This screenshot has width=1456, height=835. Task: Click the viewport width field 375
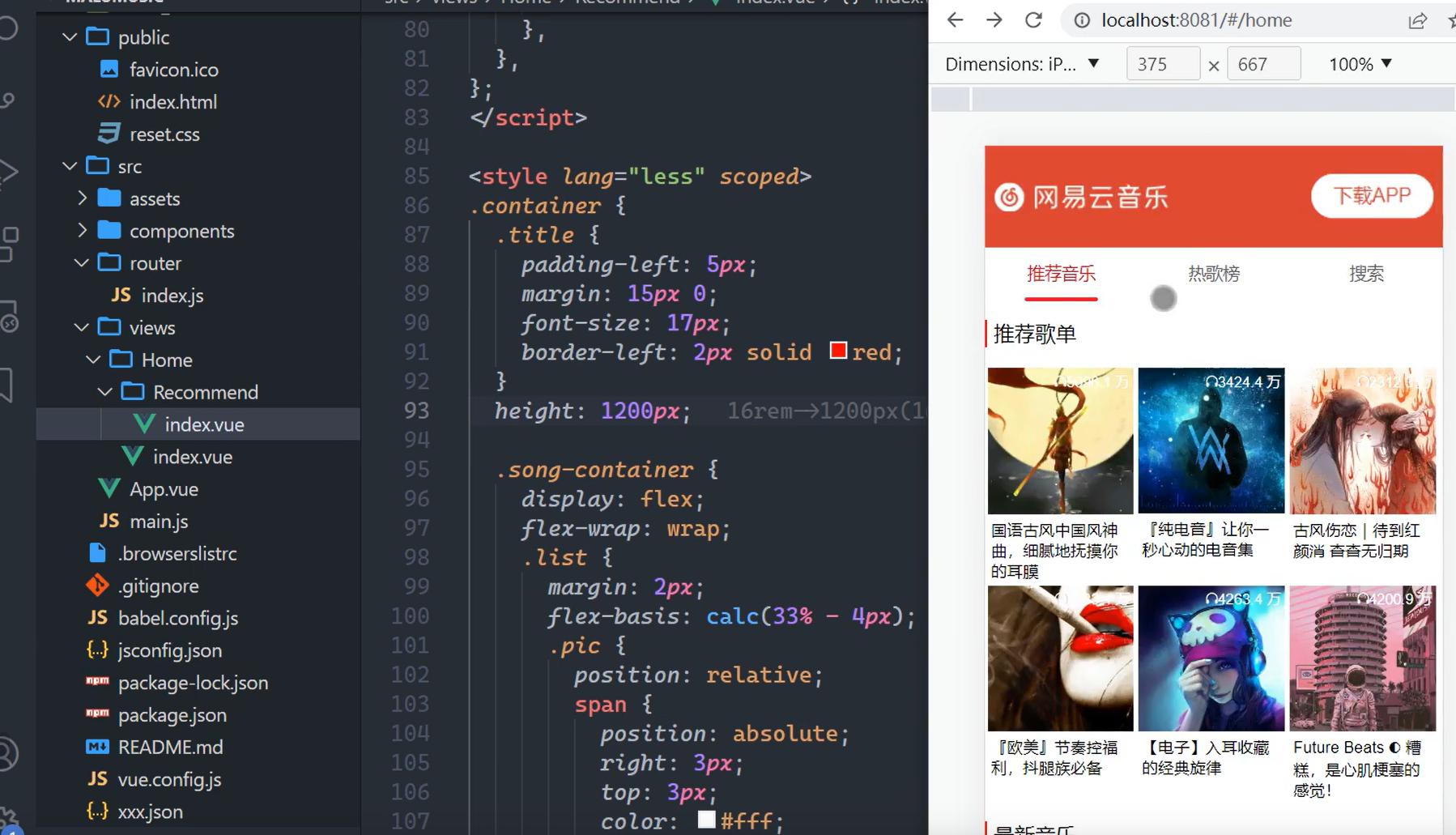pos(1163,64)
